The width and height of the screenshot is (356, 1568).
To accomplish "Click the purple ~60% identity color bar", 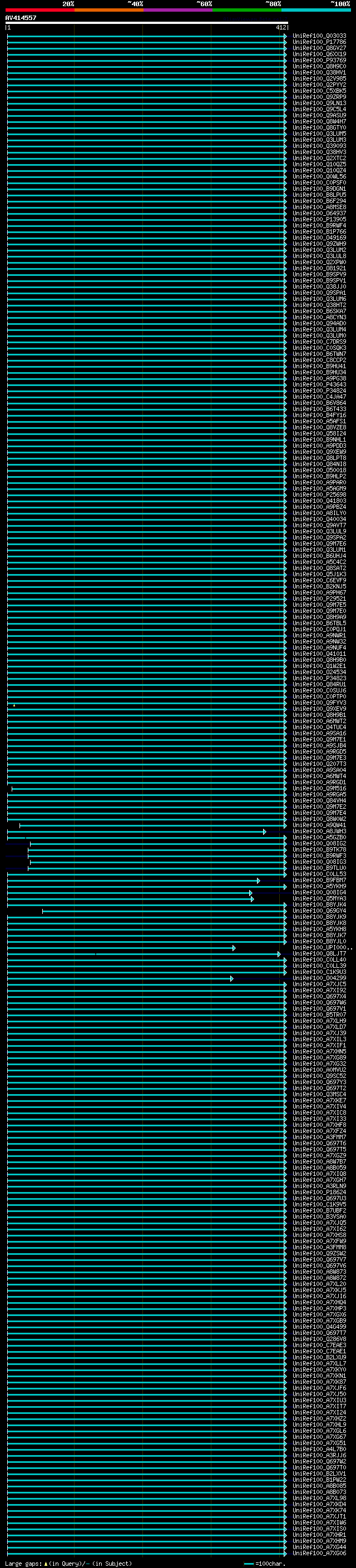I will pyautogui.click(x=179, y=10).
